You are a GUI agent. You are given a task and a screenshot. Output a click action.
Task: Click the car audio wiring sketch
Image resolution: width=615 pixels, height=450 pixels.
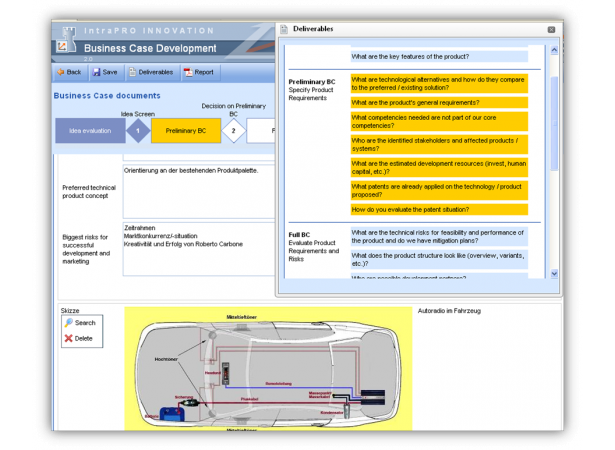pyautogui.click(x=268, y=369)
